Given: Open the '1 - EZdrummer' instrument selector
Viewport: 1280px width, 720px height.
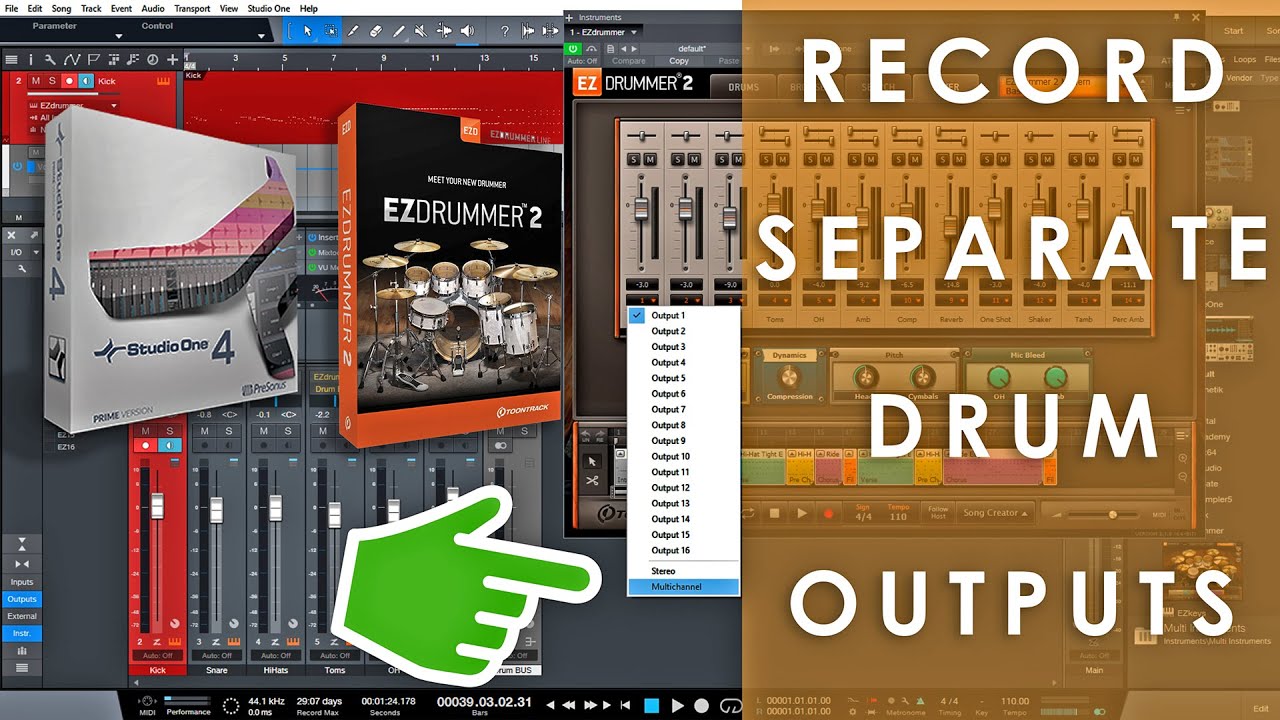Looking at the screenshot, I should click(x=605, y=32).
